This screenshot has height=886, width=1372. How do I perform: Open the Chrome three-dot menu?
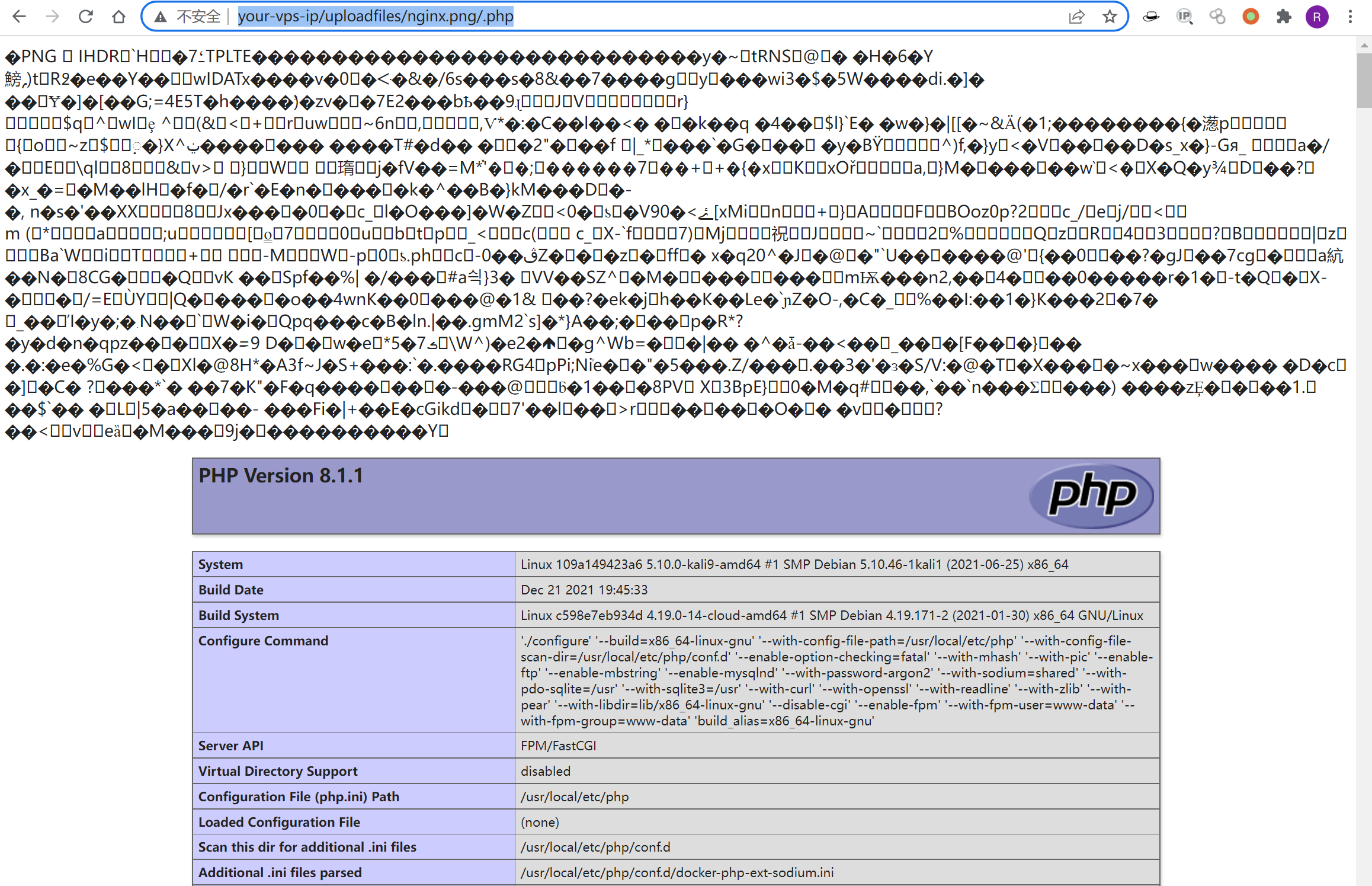(1350, 17)
